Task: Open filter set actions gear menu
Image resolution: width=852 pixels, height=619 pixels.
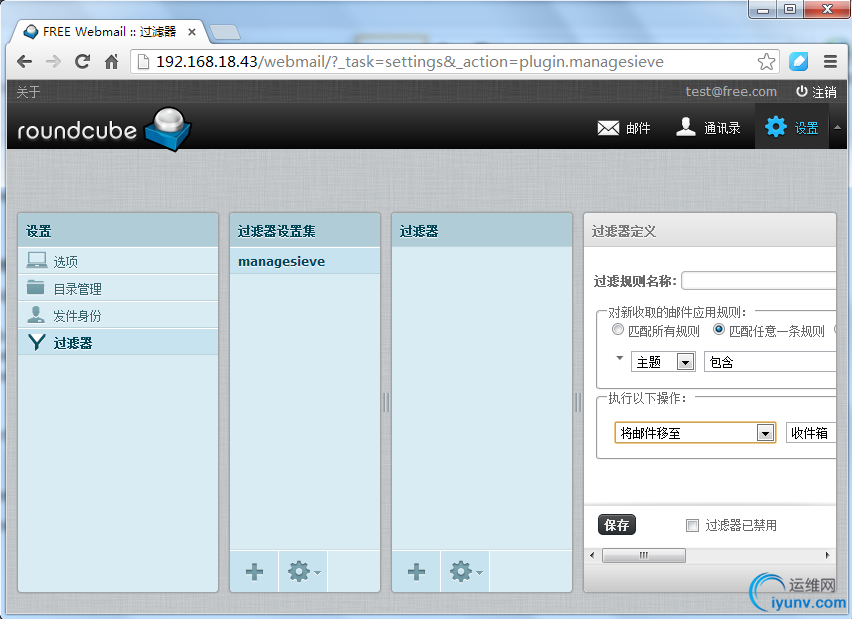Action: [303, 572]
